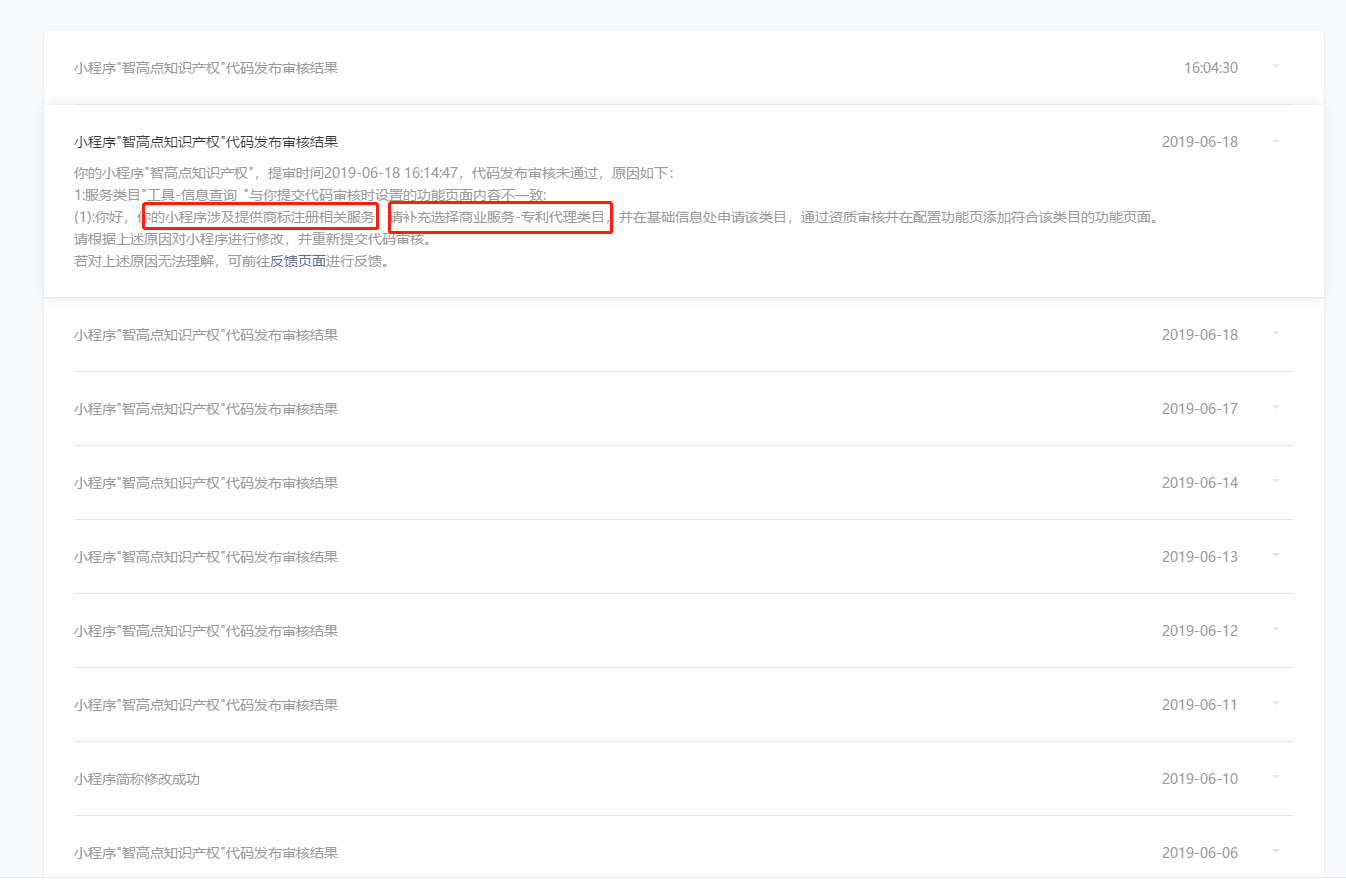Expand the message received at 16:04:30
Image resolution: width=1346 pixels, height=889 pixels.
pyautogui.click(x=1275, y=67)
